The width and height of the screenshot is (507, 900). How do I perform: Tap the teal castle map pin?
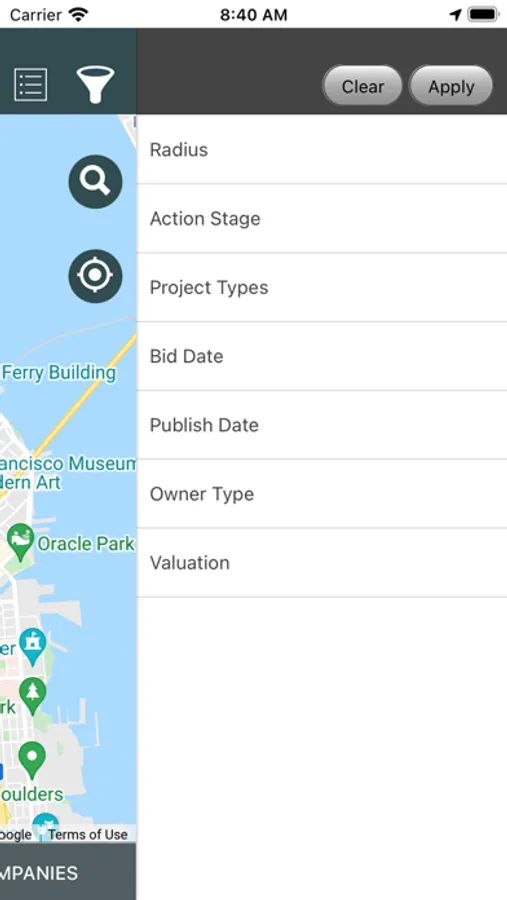(33, 647)
